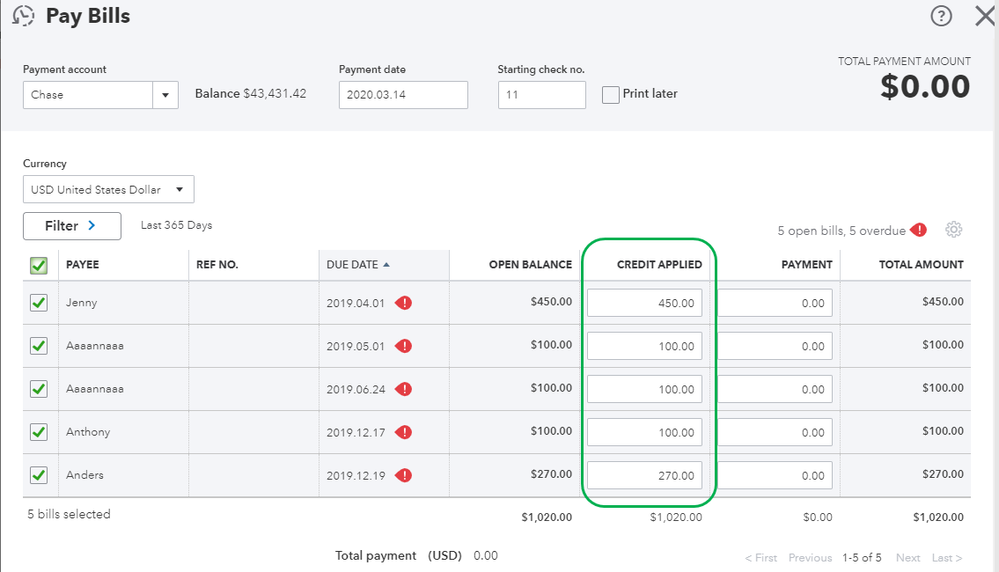Uncheck the select-all bills header checkbox

(38, 265)
